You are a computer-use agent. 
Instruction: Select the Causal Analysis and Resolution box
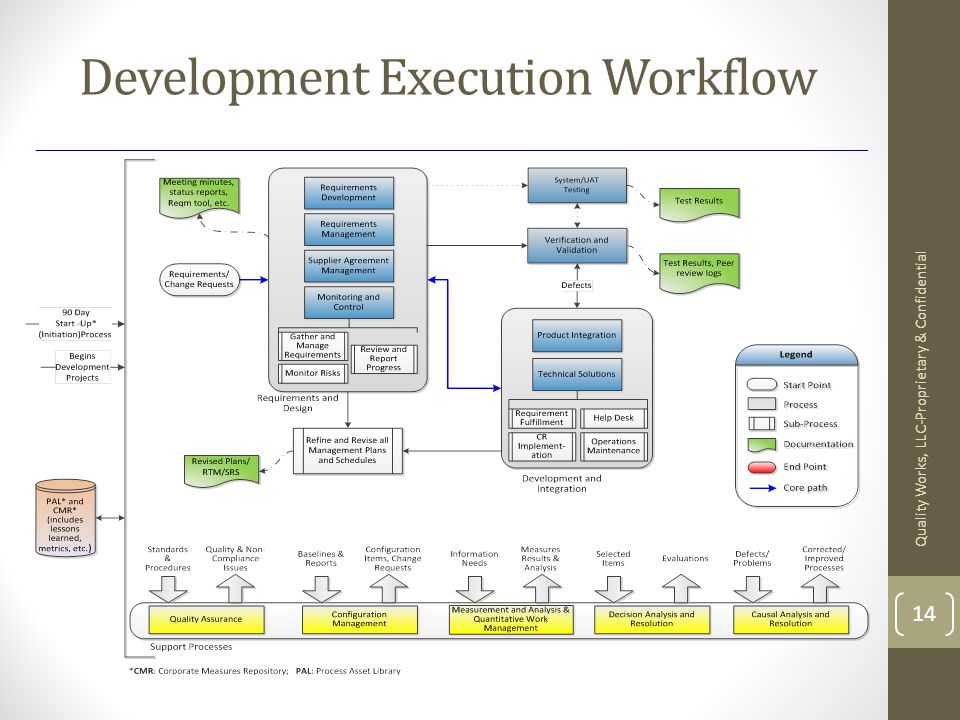coord(790,620)
